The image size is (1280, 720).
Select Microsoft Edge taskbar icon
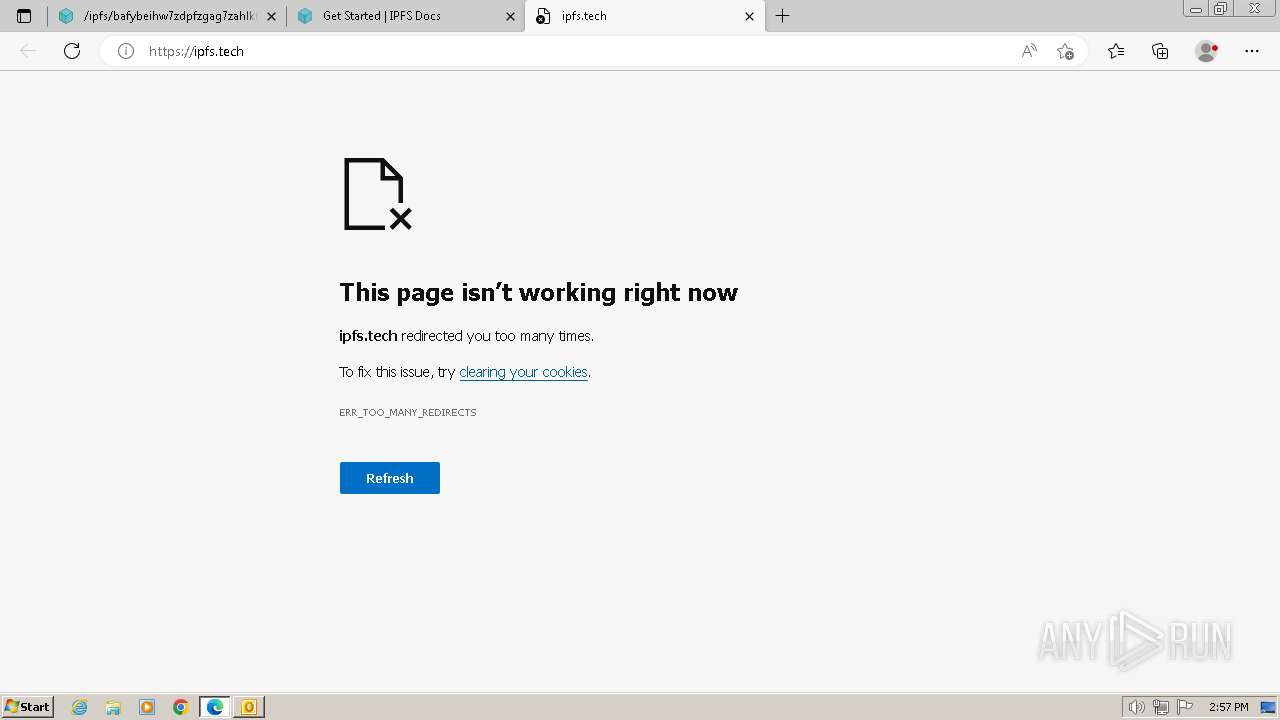(x=215, y=707)
